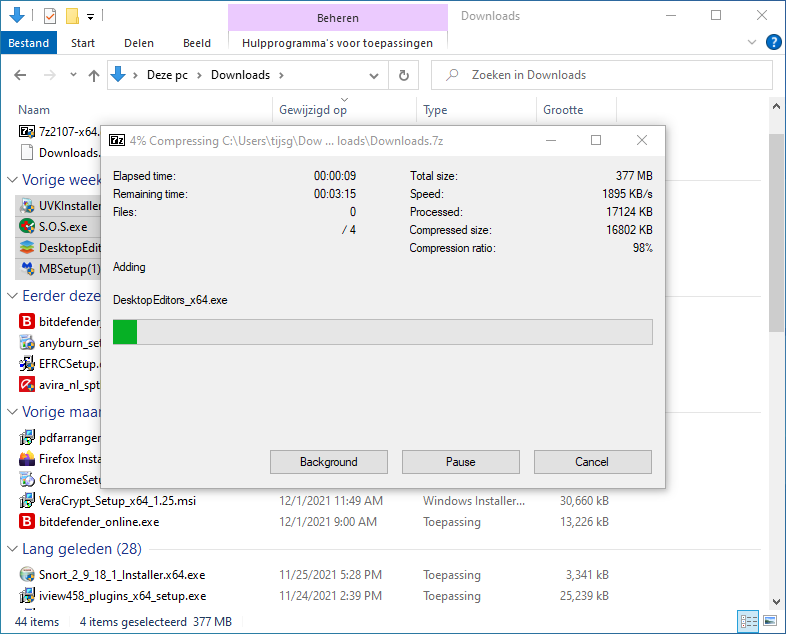Switch to details view in the status bar
This screenshot has width=786, height=634.
coord(748,622)
